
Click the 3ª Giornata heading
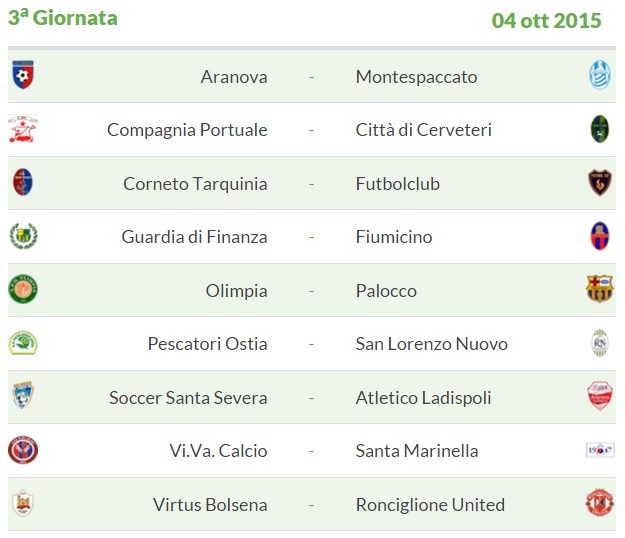click(x=63, y=18)
